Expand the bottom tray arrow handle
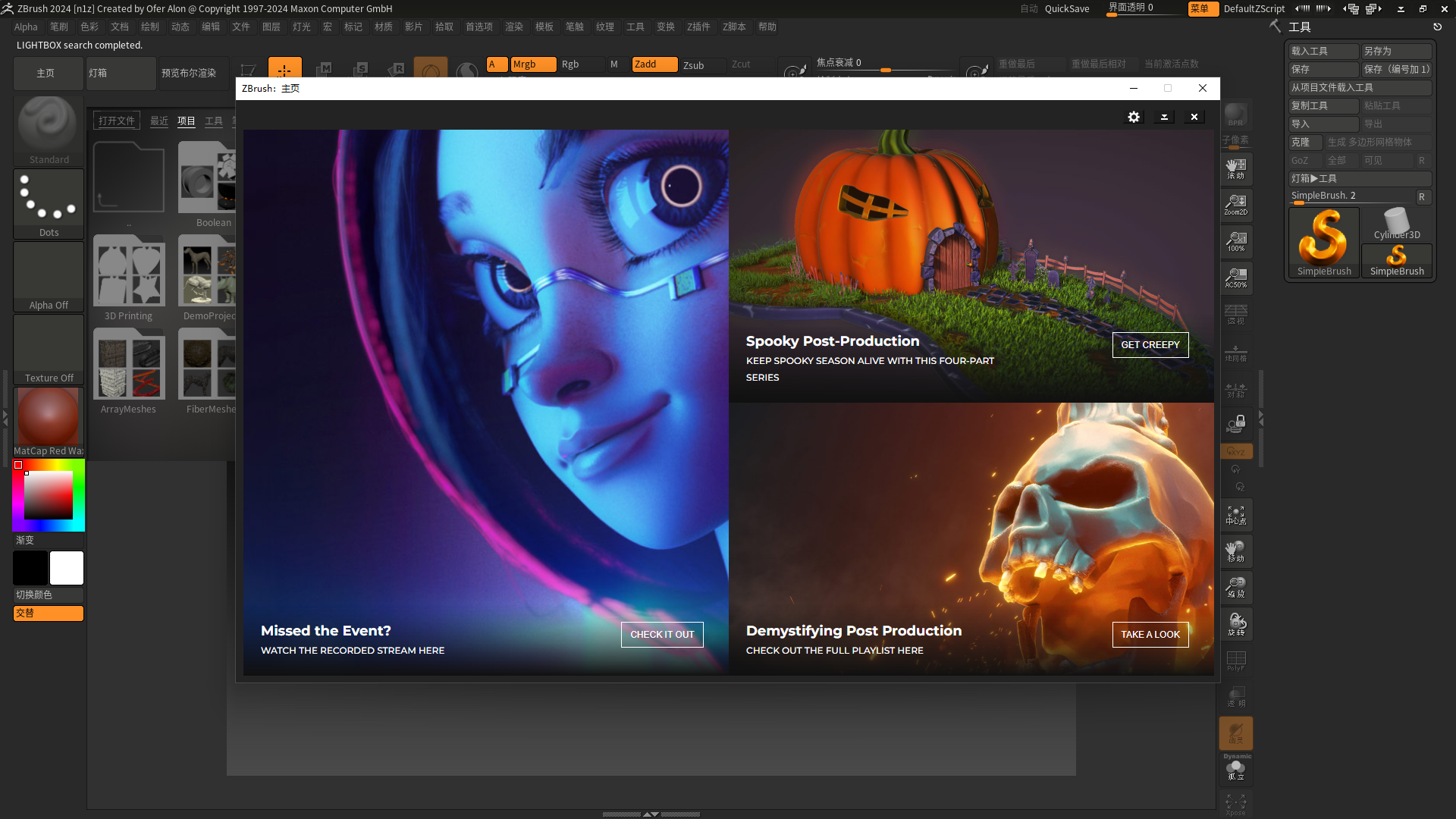Screen dimensions: 1456x819 pos(651,814)
